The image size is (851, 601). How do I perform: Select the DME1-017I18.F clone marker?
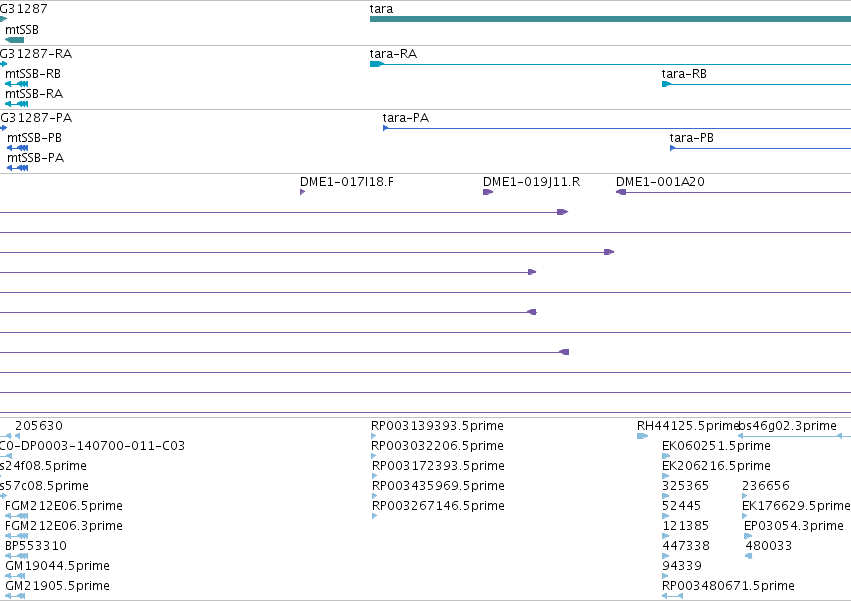pyautogui.click(x=302, y=192)
